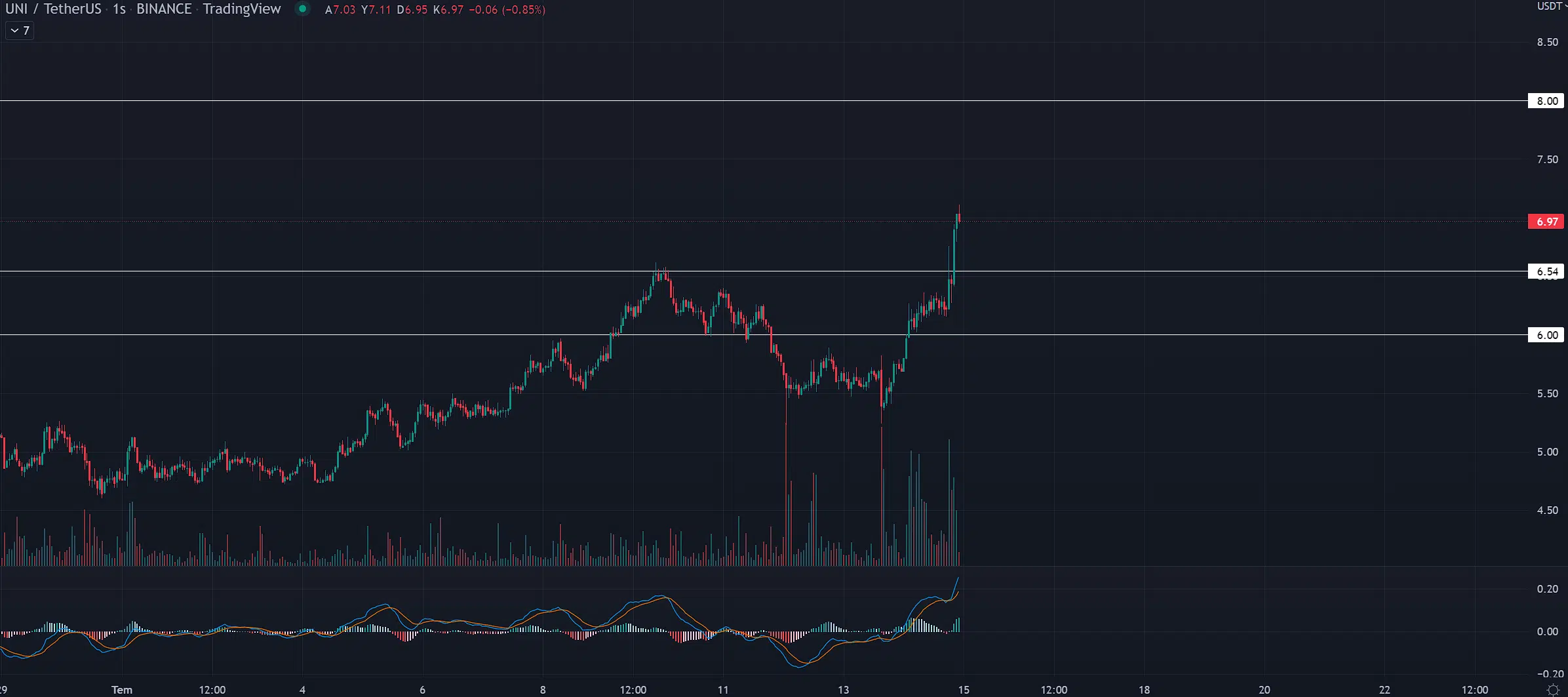The image size is (1568, 697).
Task: Click the date label 8 on time axis
Action: pyautogui.click(x=543, y=690)
